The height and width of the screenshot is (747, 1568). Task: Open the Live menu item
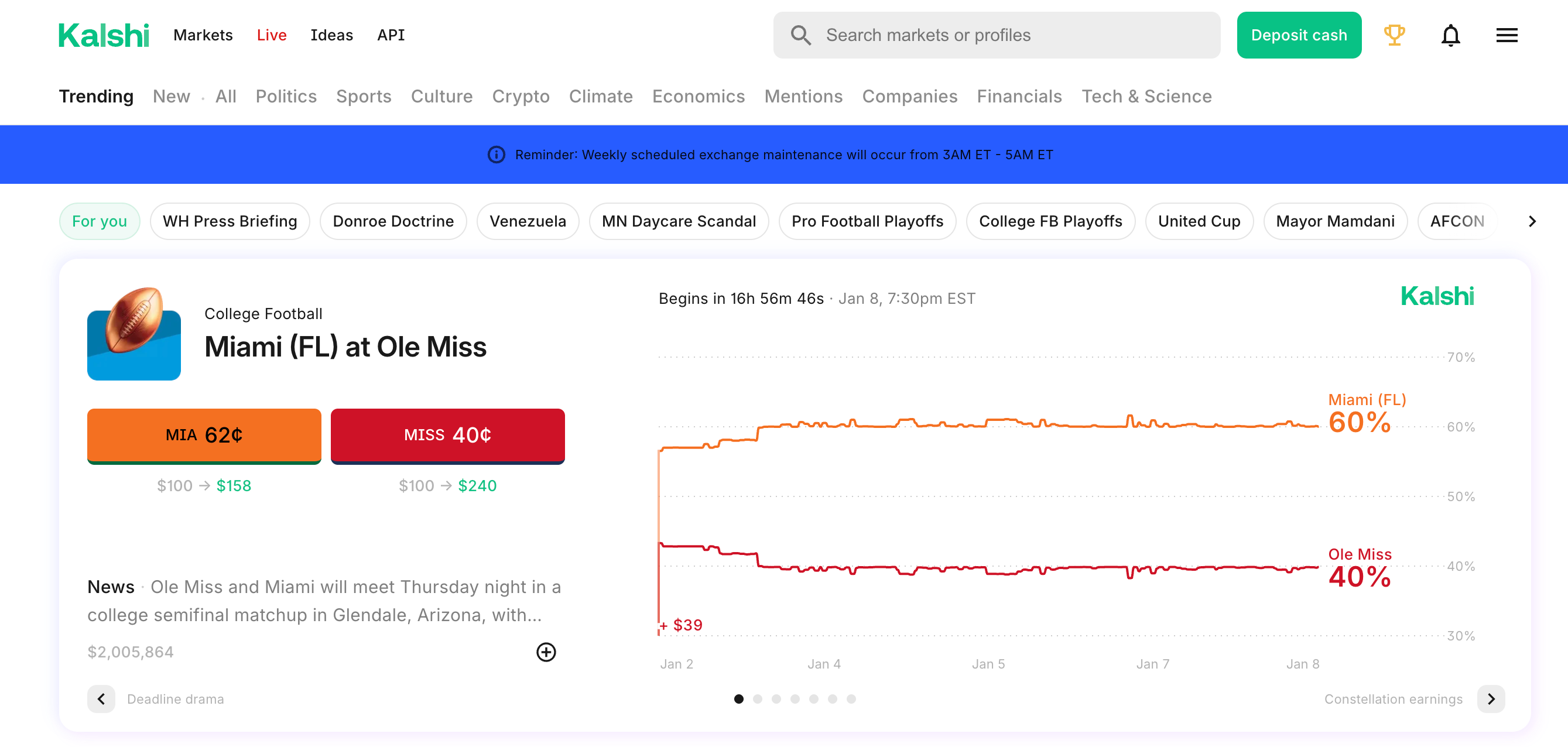pyautogui.click(x=271, y=35)
